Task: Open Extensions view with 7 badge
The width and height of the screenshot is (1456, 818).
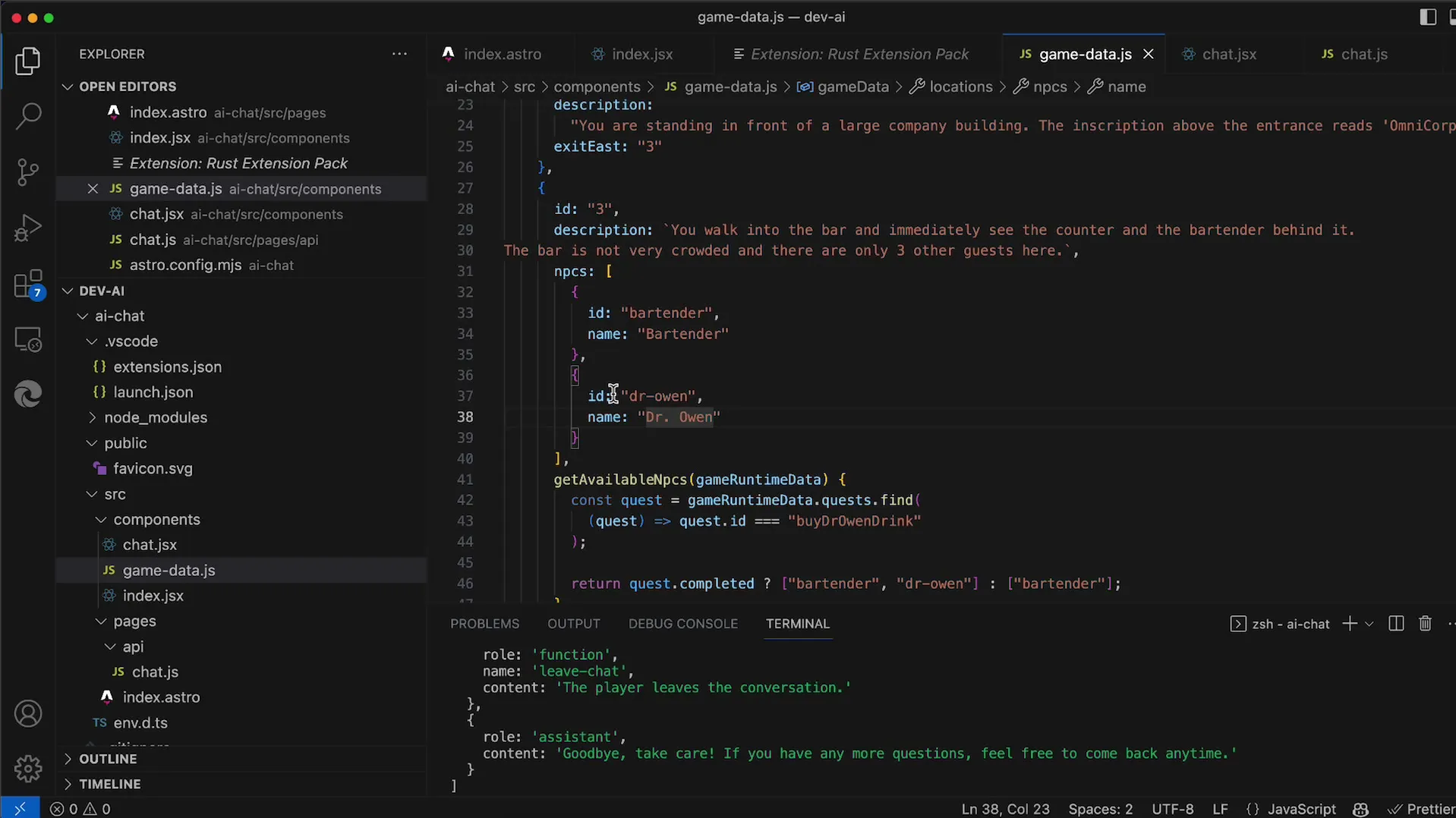Action: (28, 285)
